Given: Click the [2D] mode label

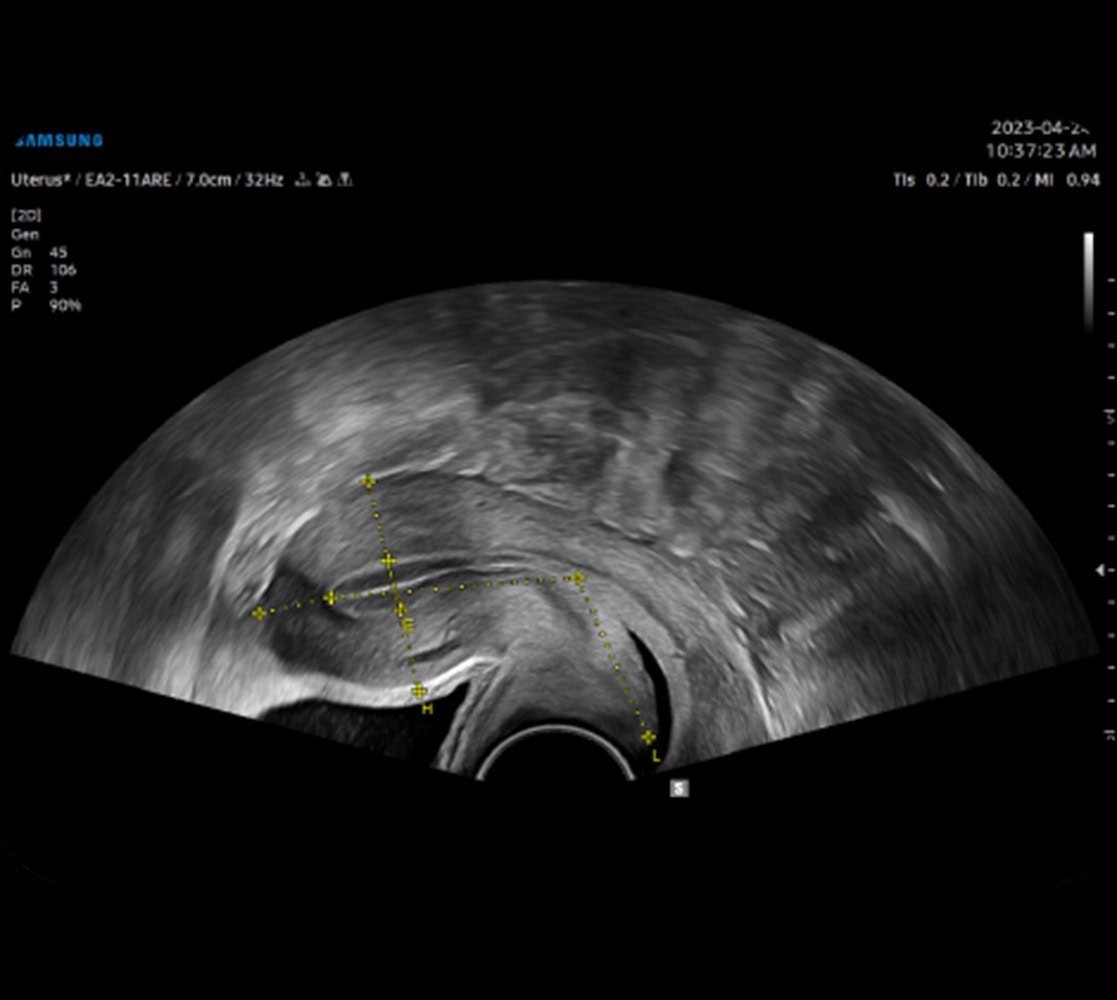Looking at the screenshot, I should (x=25, y=215).
